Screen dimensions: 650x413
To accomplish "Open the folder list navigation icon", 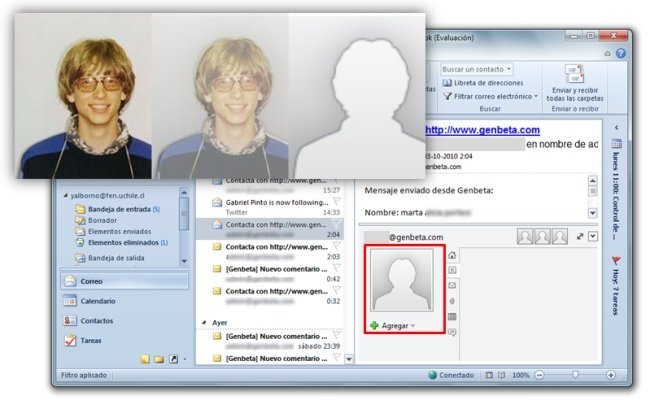I will tap(159, 359).
